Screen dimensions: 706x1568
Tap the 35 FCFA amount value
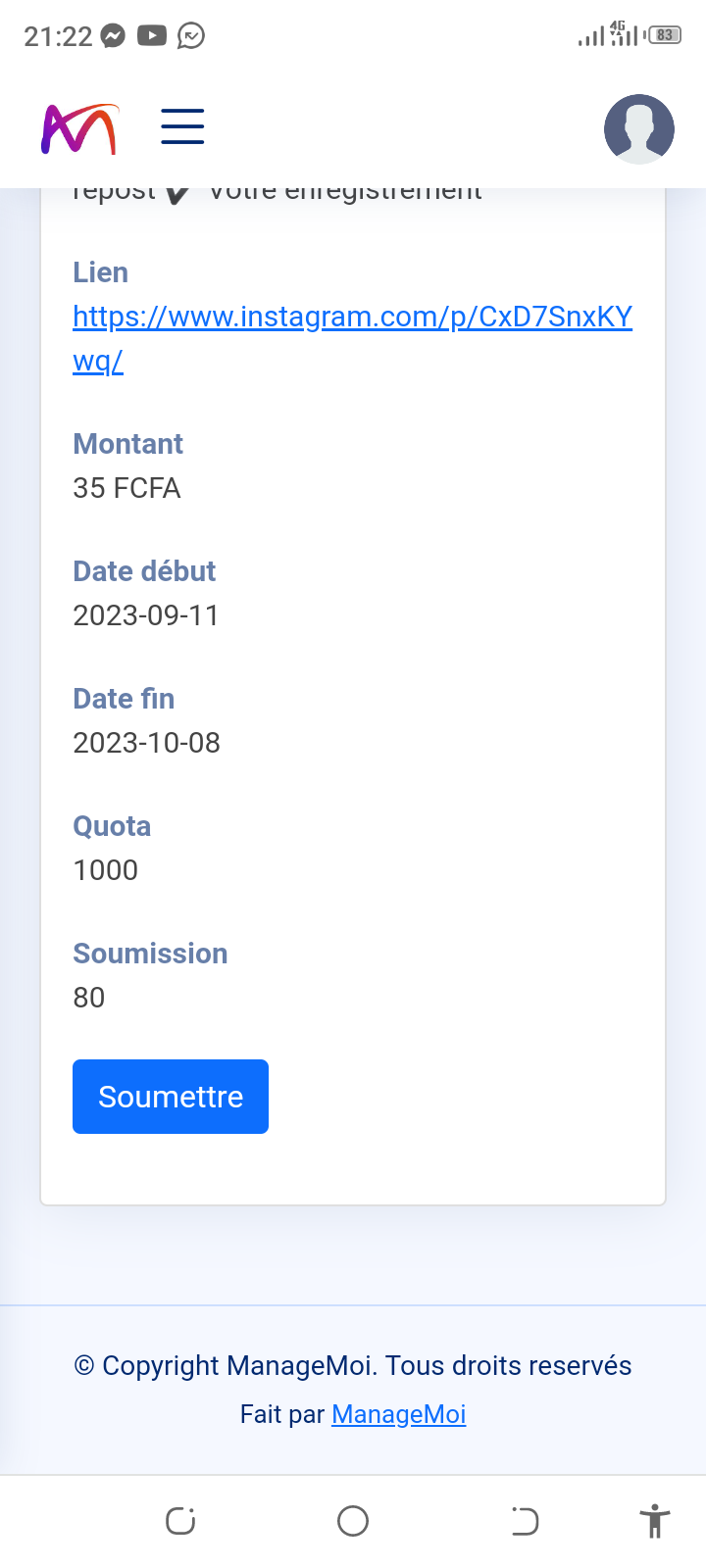click(126, 488)
